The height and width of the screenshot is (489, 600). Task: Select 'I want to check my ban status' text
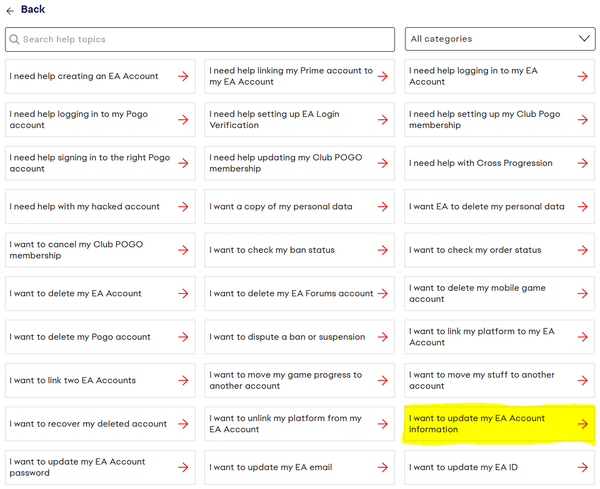[272, 250]
